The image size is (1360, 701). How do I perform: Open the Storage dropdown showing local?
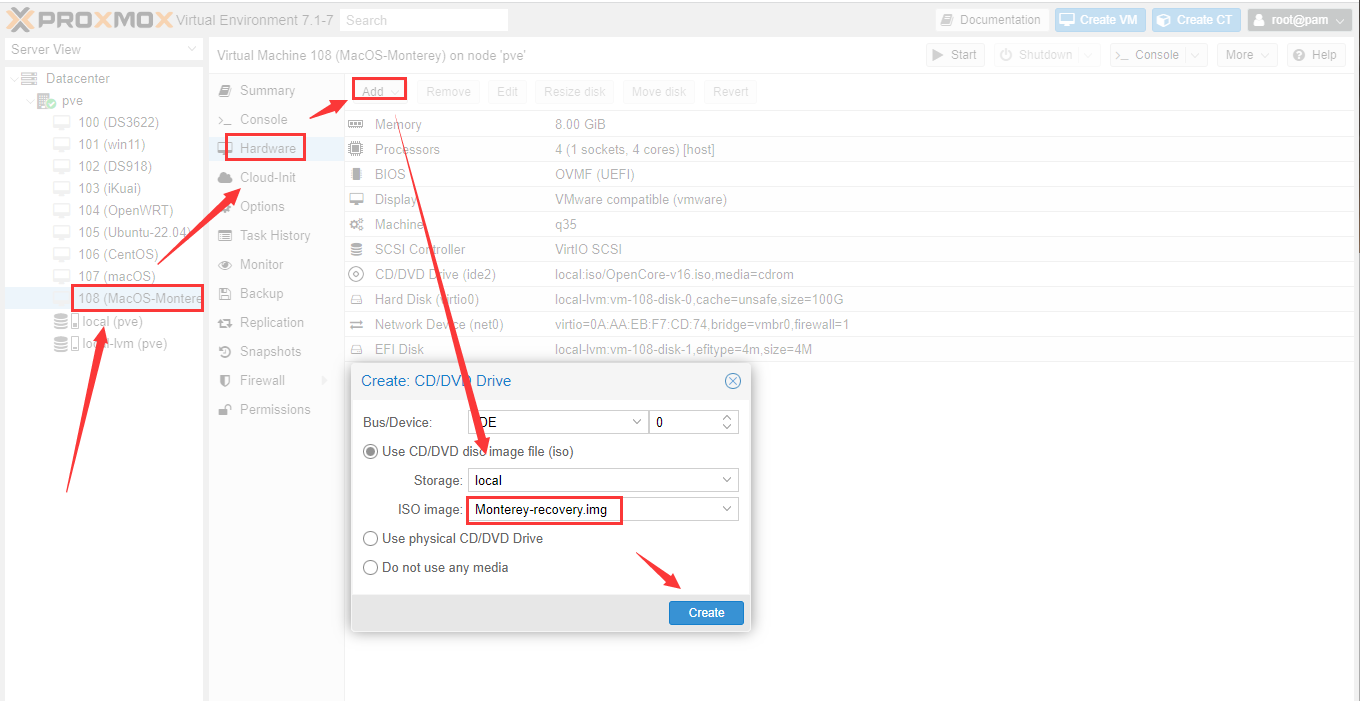[x=728, y=481]
